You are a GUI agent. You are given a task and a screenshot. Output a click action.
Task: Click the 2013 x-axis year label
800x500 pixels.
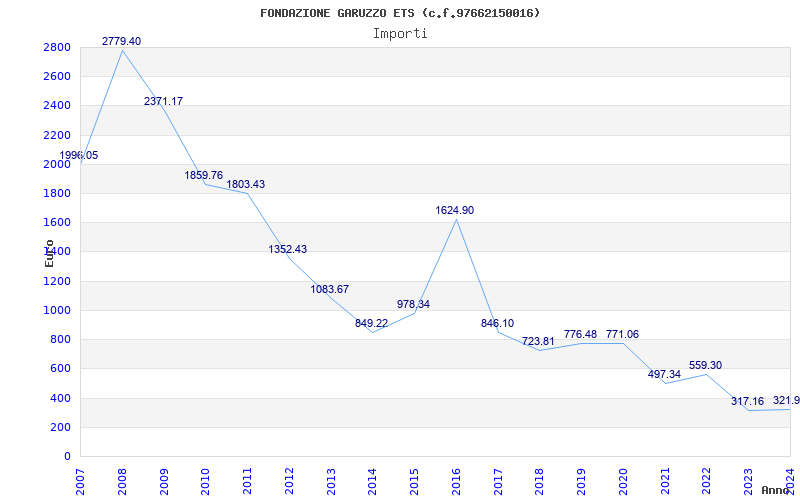tap(331, 482)
